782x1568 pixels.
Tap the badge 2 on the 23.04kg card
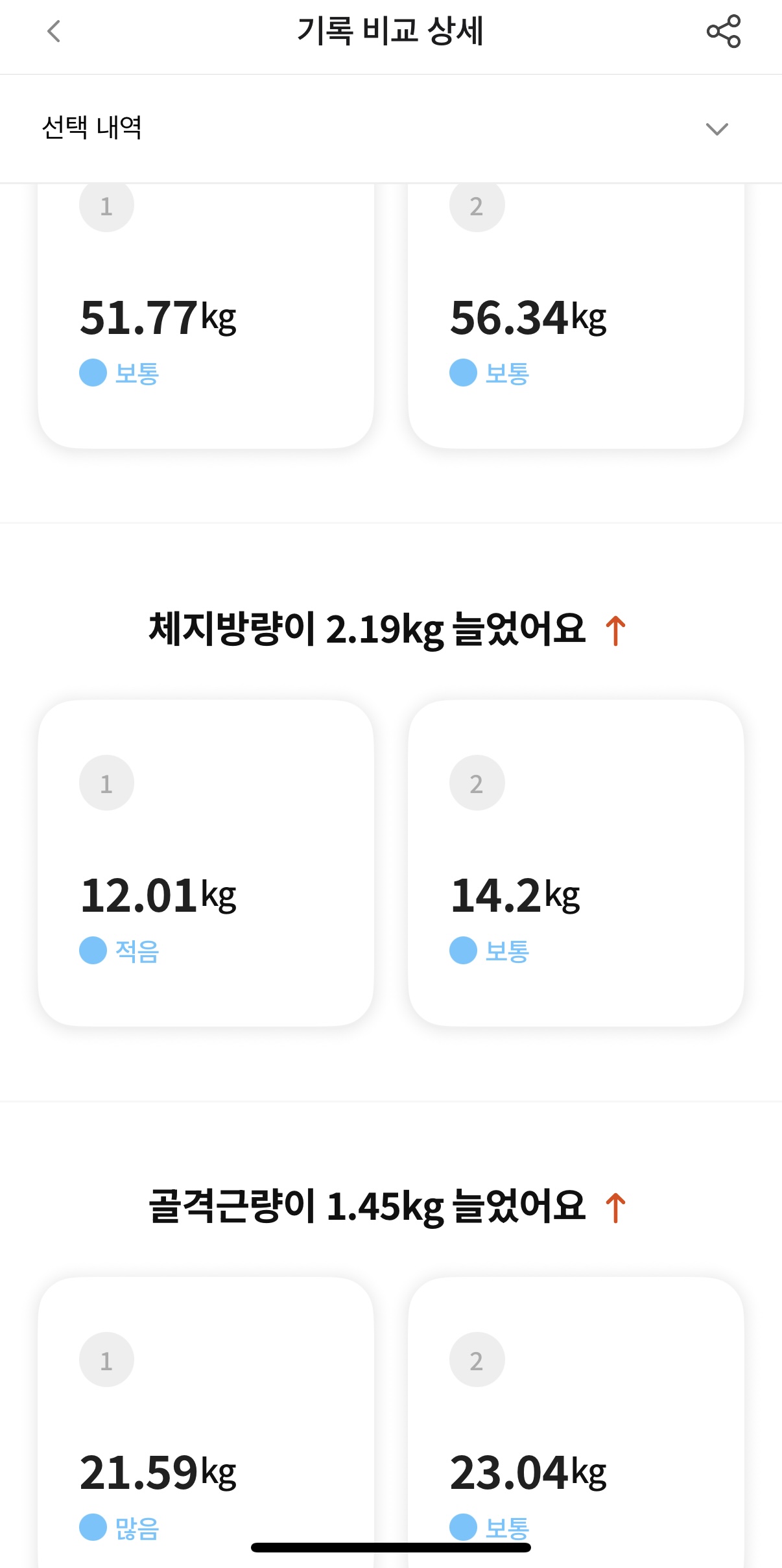477,1360
